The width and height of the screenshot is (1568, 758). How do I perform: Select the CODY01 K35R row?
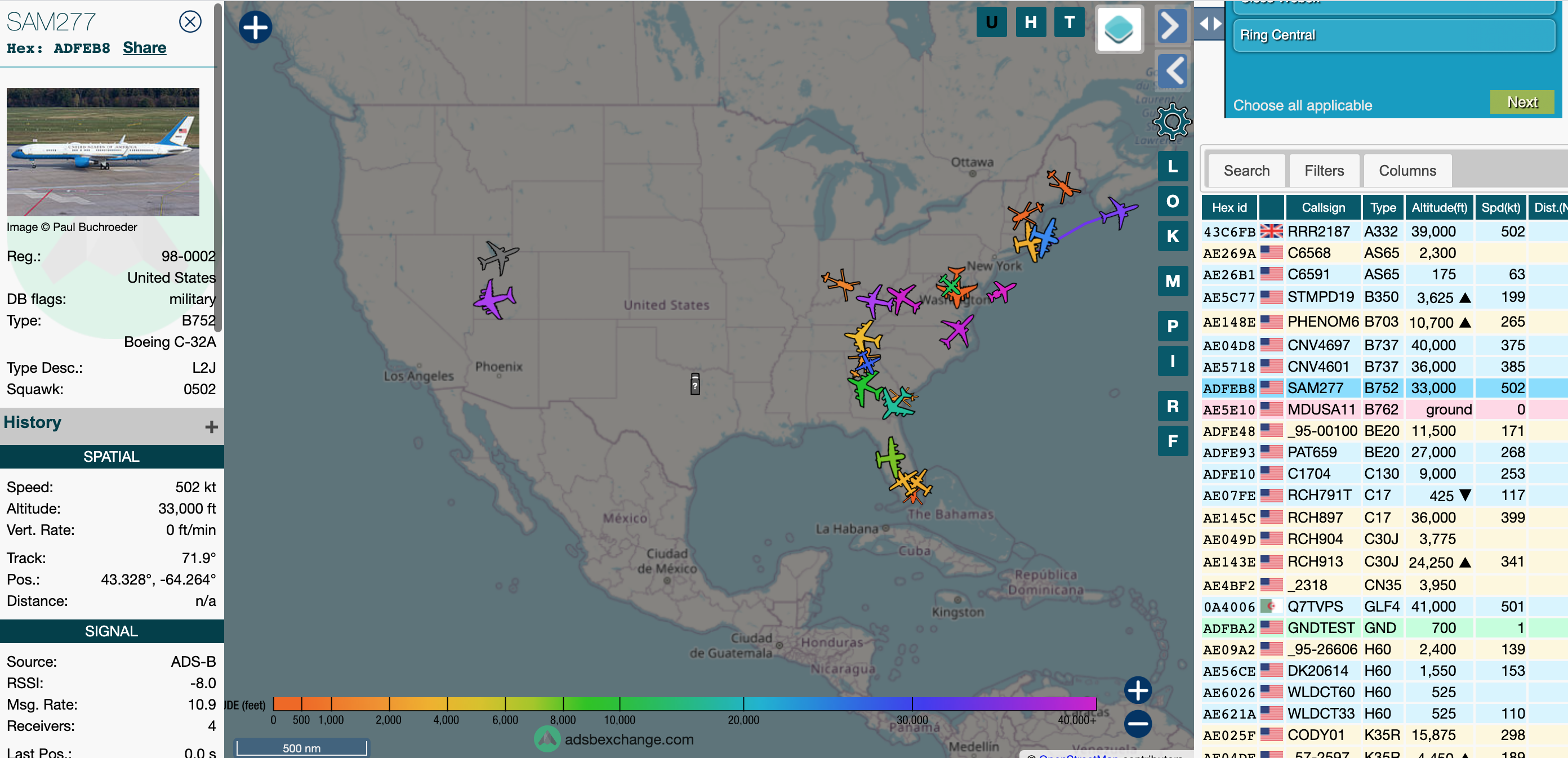pos(1385,735)
